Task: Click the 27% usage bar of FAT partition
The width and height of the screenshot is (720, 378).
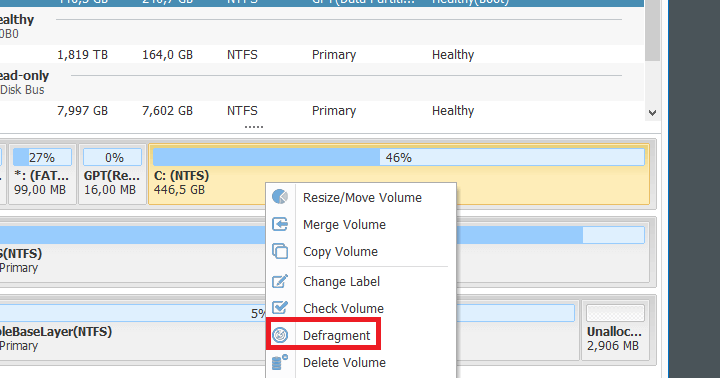Action: [42, 157]
